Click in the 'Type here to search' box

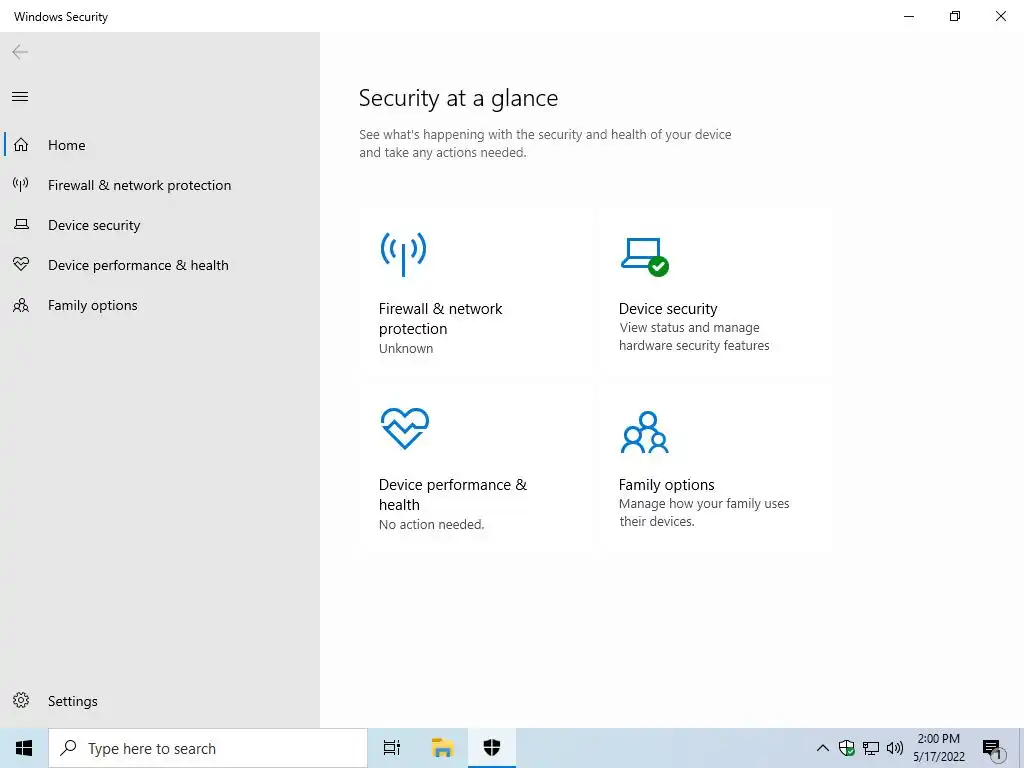coord(208,748)
